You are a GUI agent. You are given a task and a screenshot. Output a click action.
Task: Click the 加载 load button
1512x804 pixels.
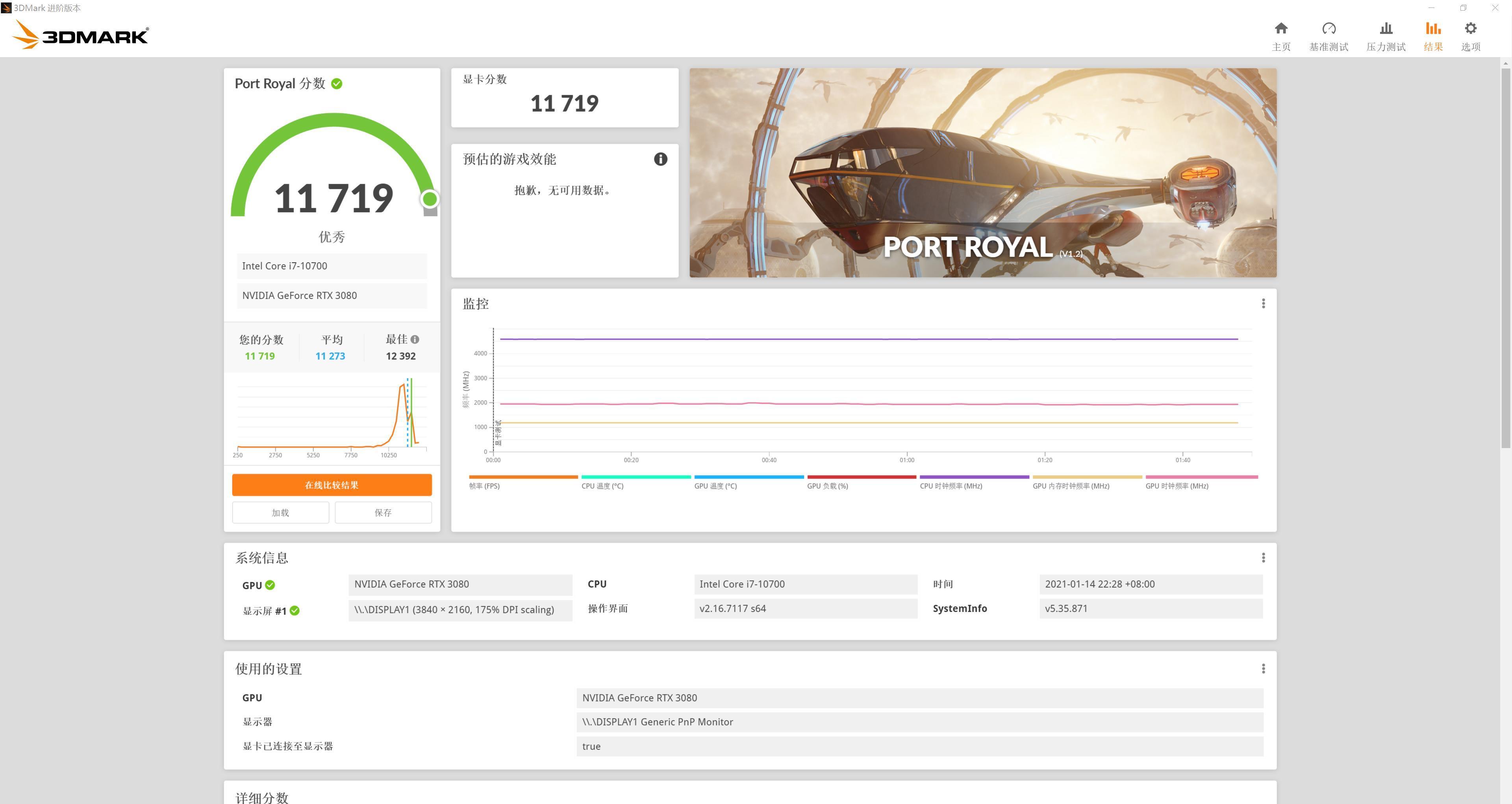click(280, 512)
